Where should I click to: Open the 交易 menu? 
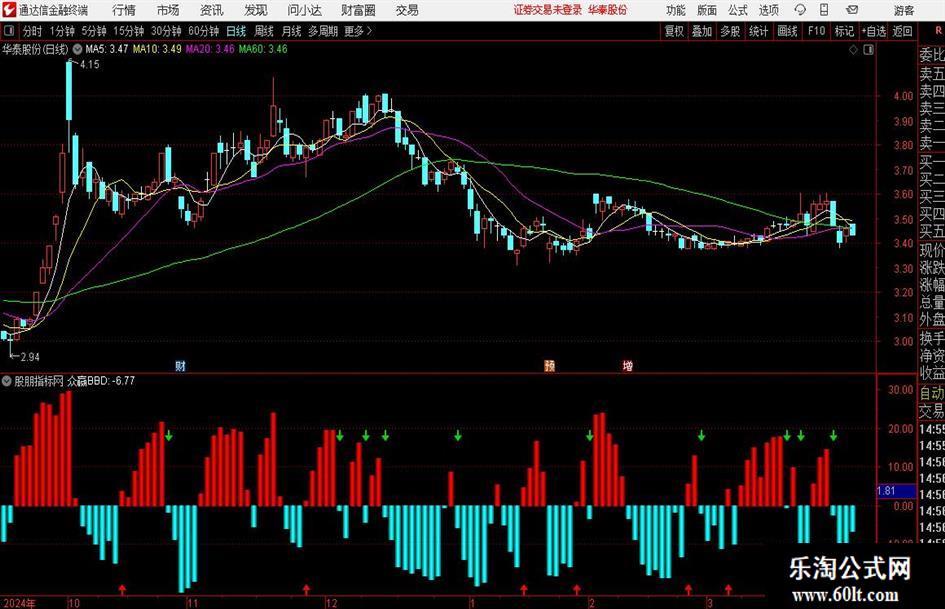(x=407, y=10)
